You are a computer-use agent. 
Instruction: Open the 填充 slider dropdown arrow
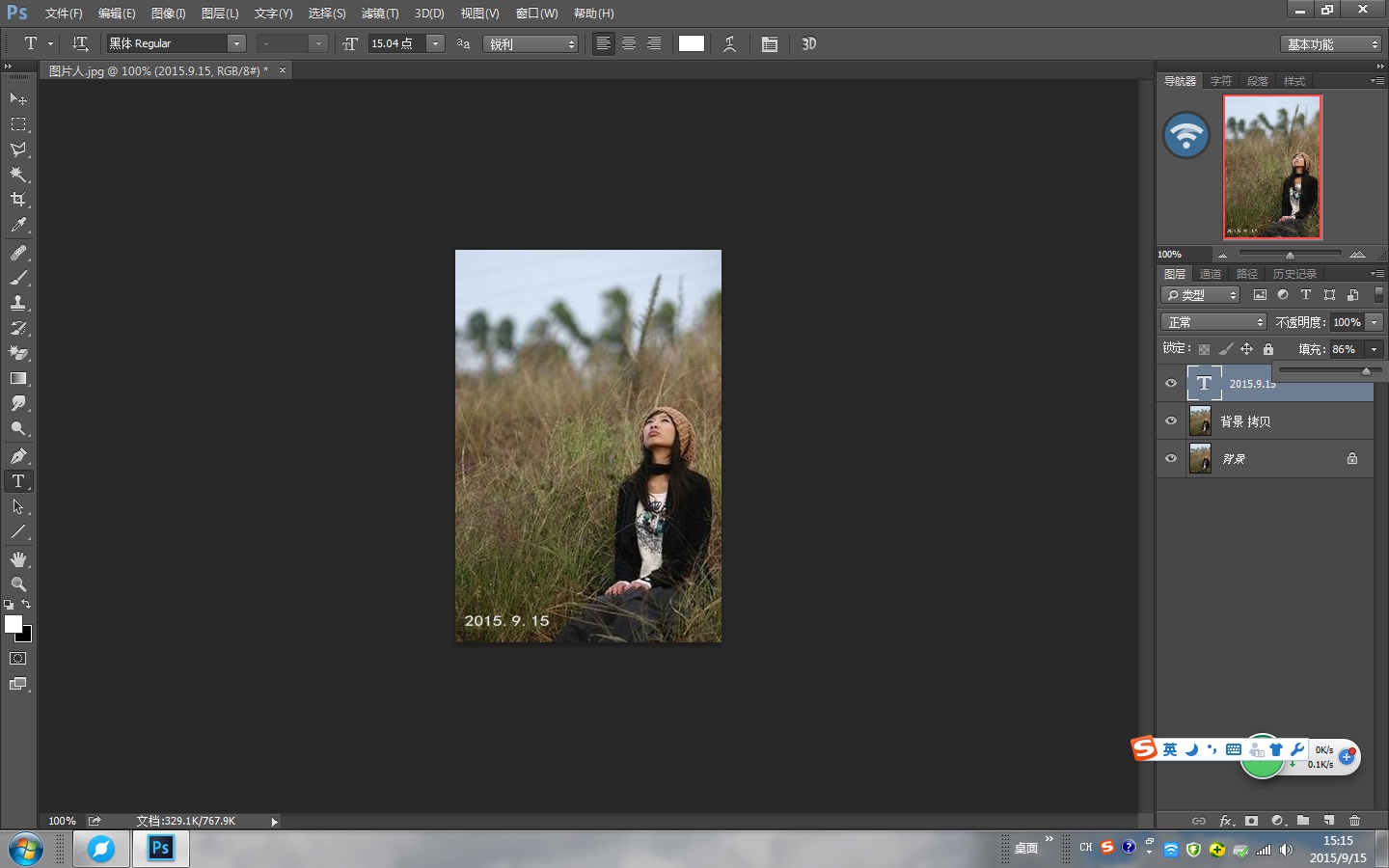pyautogui.click(x=1375, y=349)
